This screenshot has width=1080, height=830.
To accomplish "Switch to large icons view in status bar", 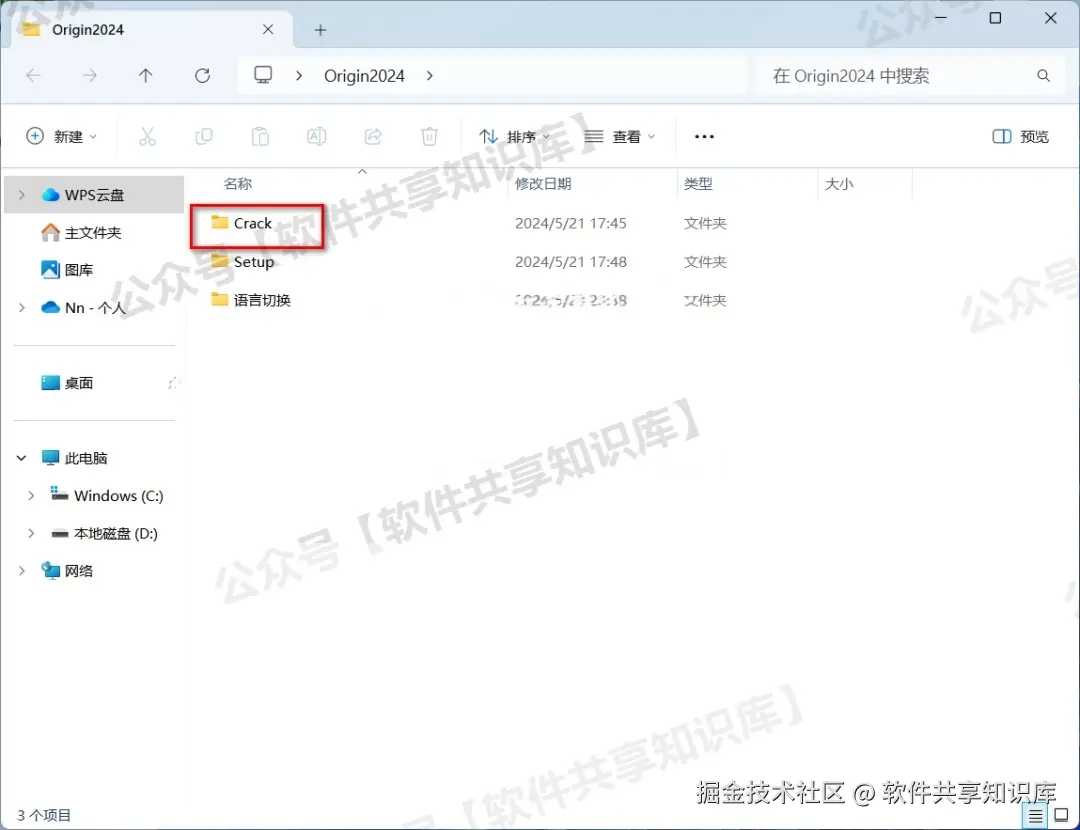I will [x=1061, y=816].
